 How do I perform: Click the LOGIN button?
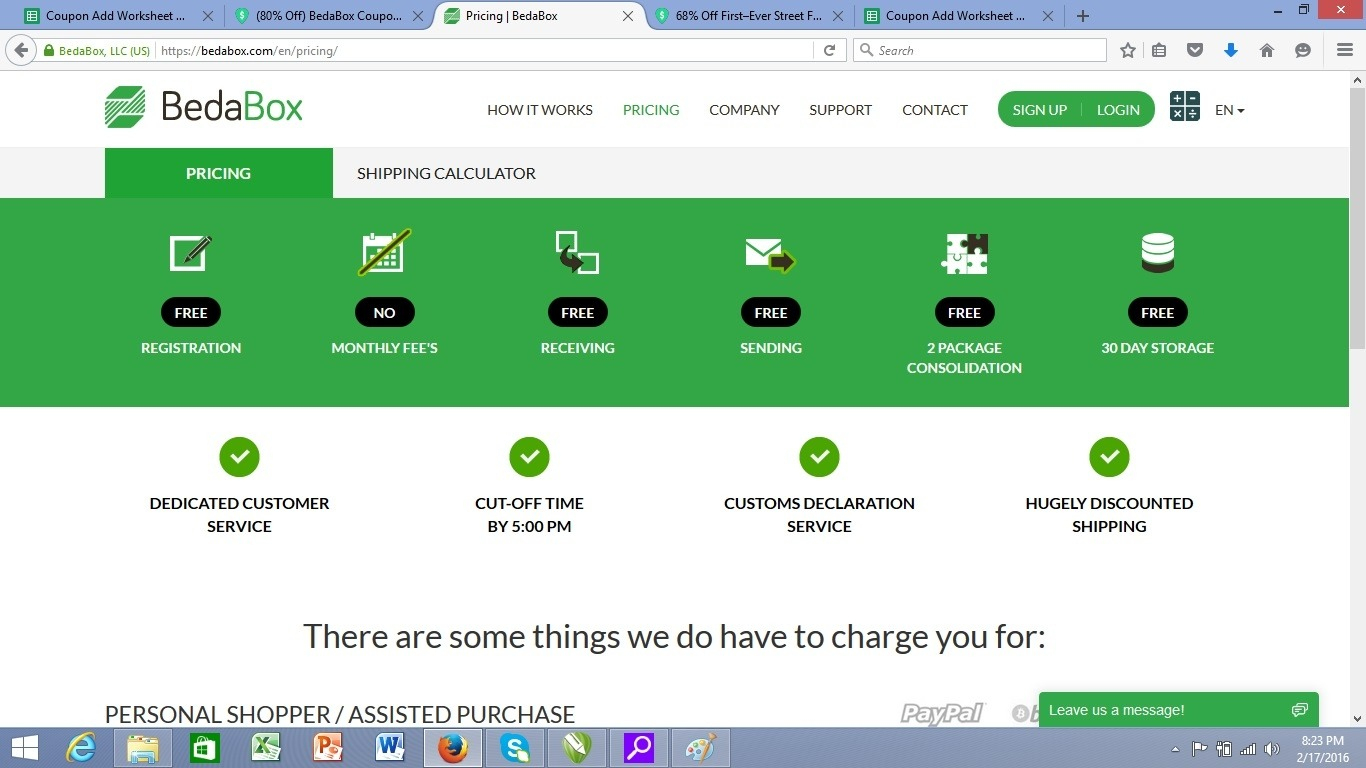(1118, 110)
